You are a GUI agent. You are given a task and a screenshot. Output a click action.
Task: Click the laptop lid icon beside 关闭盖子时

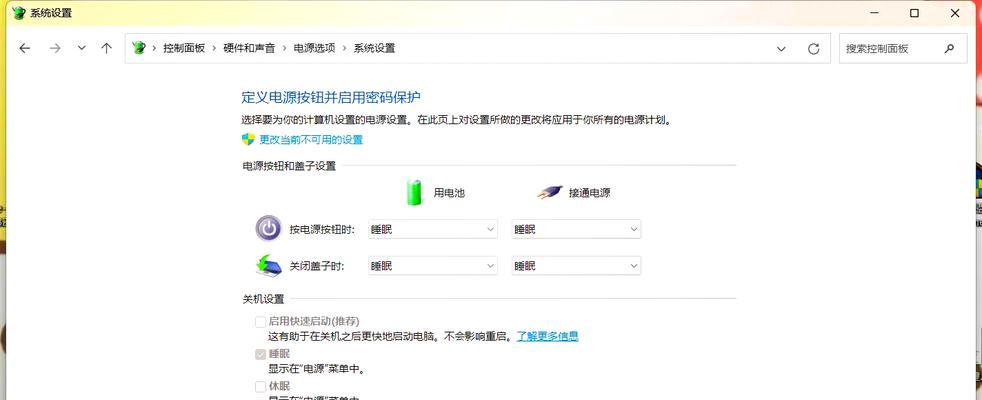(x=269, y=265)
